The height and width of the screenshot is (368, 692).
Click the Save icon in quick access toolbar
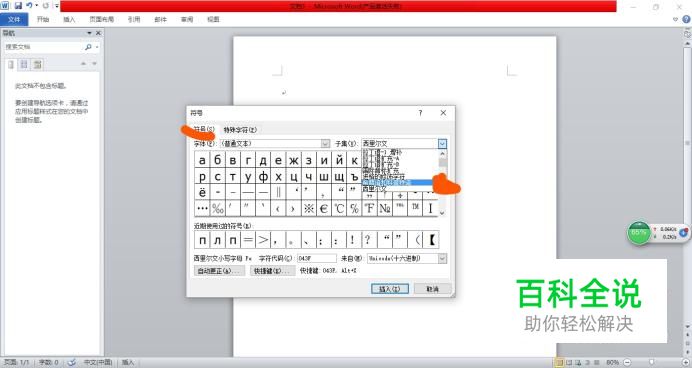point(18,6)
